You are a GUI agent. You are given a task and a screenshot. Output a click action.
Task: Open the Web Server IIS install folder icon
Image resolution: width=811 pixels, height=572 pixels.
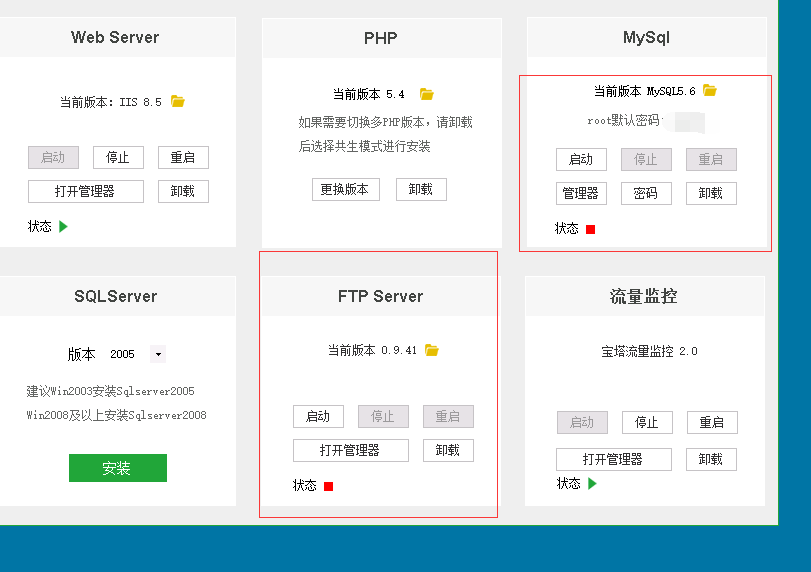tap(178, 101)
